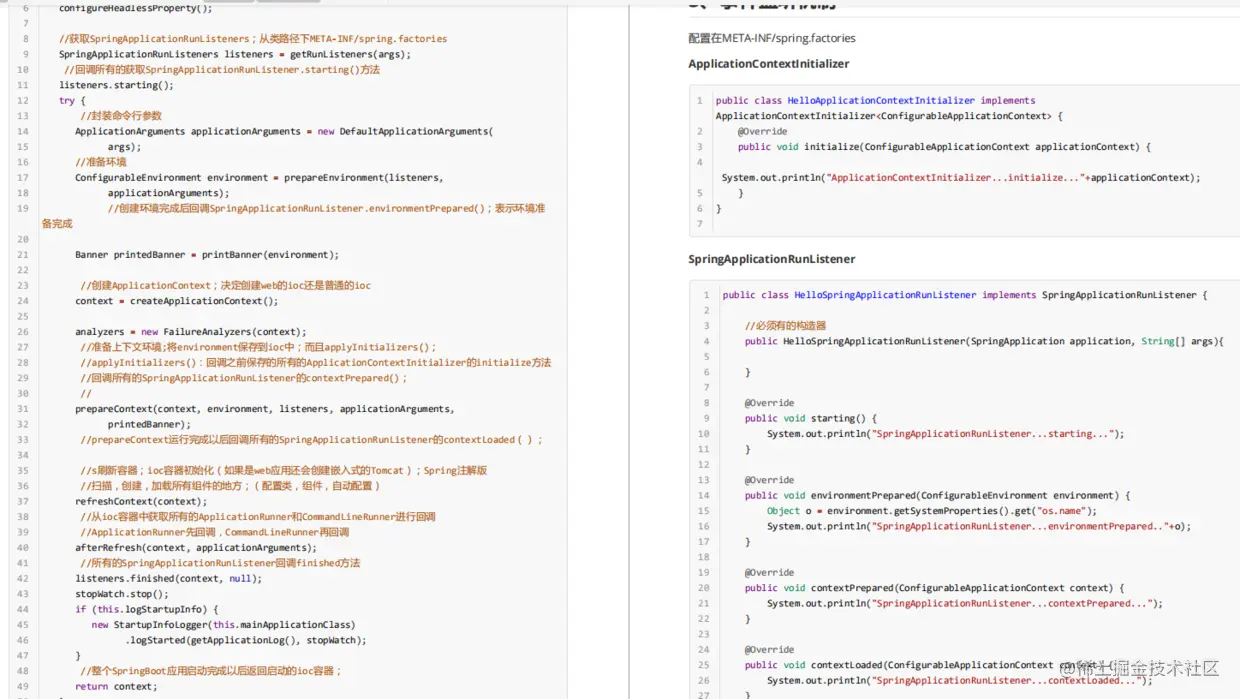This screenshot has height=699, width=1240.
Task: Click the printedBanner); continuation line
Action: pyautogui.click(x=149, y=424)
